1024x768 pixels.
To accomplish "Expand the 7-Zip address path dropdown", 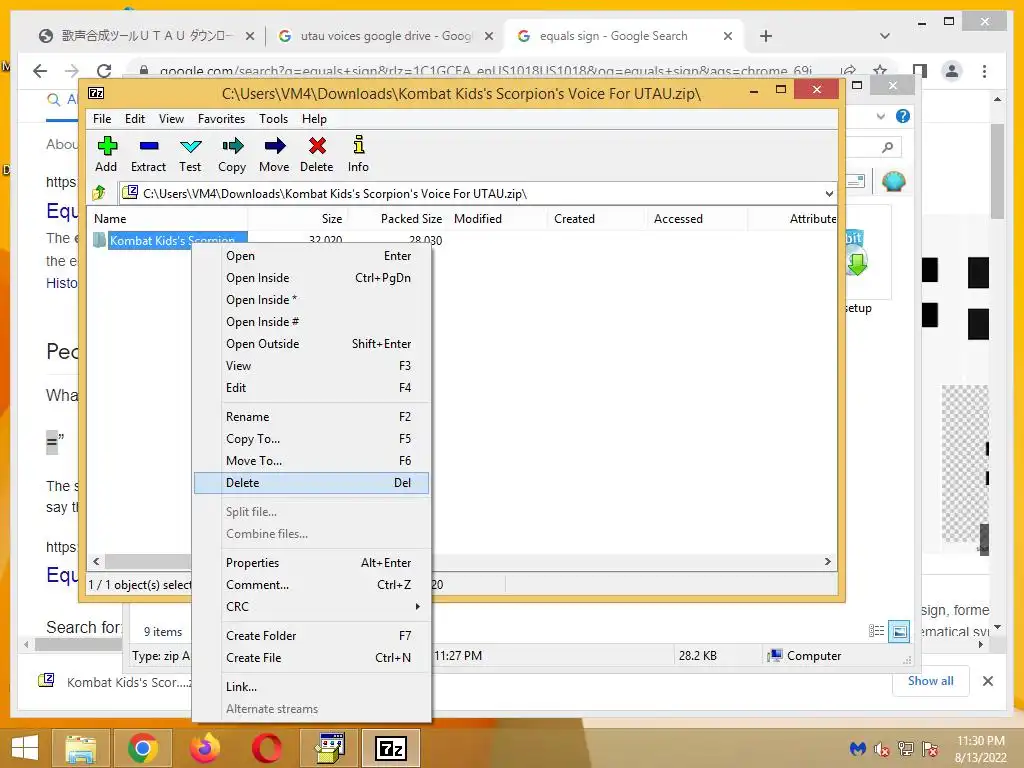I will click(829, 193).
